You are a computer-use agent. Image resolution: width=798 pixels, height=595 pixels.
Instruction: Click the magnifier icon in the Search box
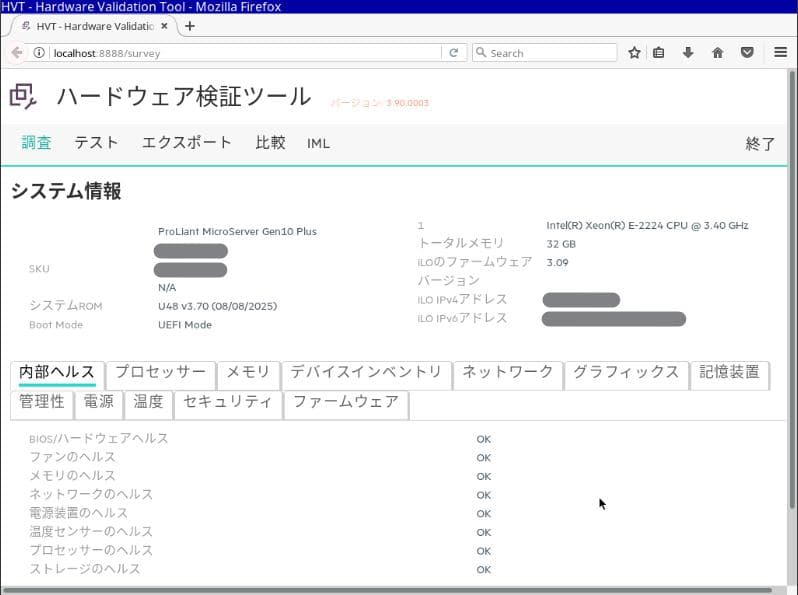[481, 52]
